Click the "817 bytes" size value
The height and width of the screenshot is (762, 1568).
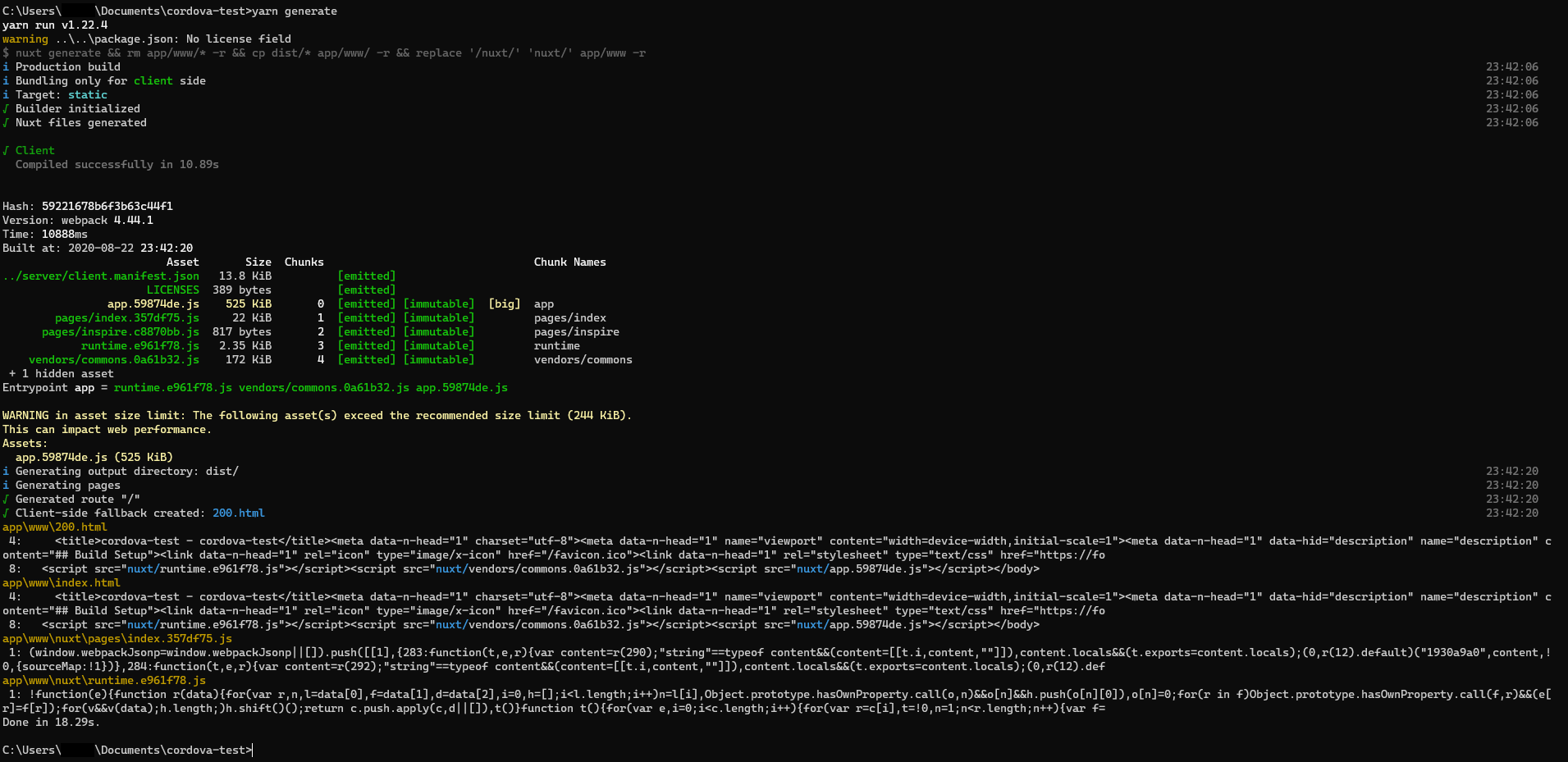(242, 331)
